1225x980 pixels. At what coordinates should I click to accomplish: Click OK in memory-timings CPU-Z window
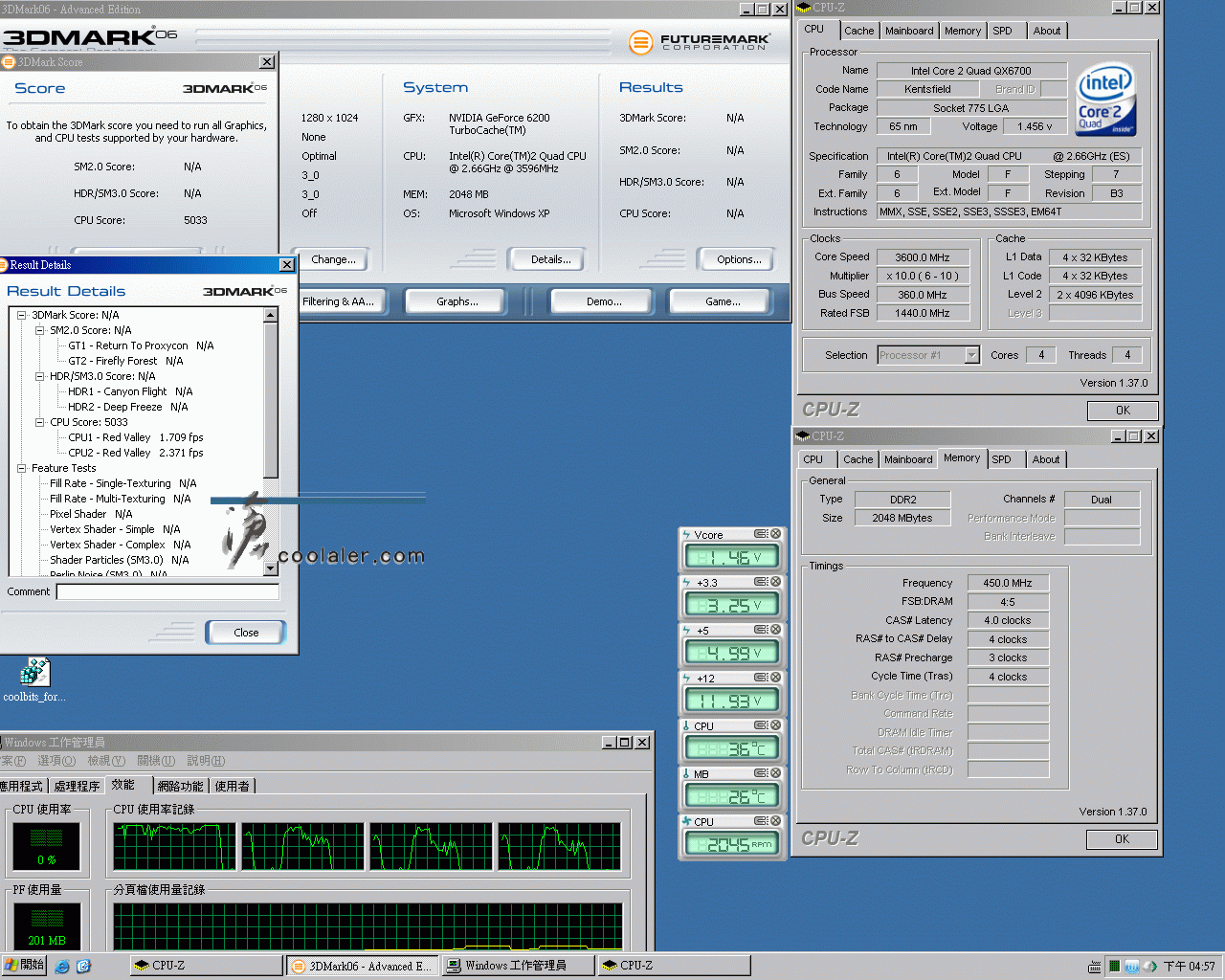(x=1122, y=839)
